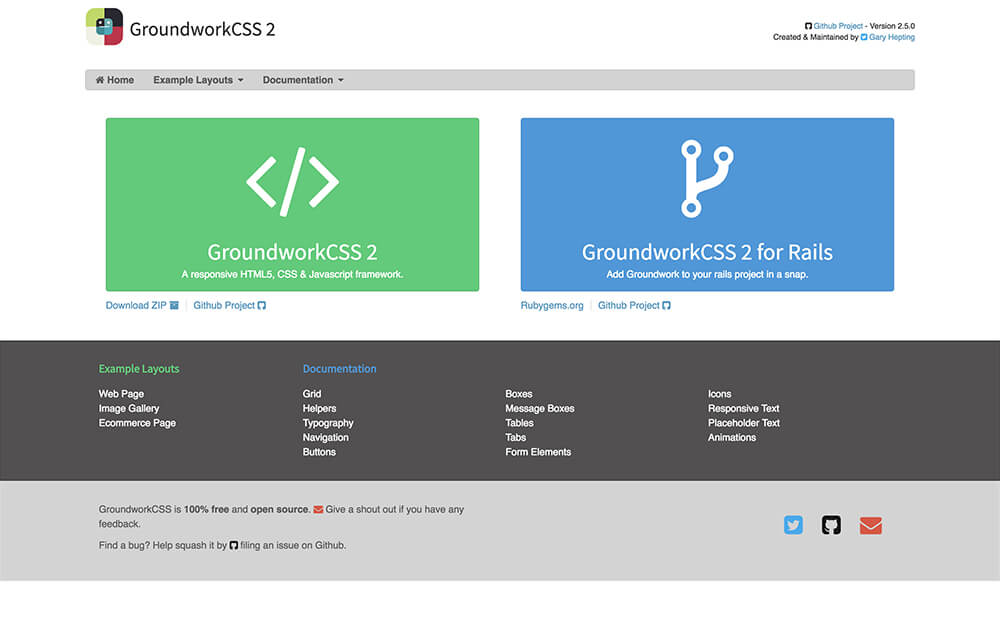The image size is (1000, 625).
Task: Click the 'Version 2.5.0' text
Action: coord(892,26)
